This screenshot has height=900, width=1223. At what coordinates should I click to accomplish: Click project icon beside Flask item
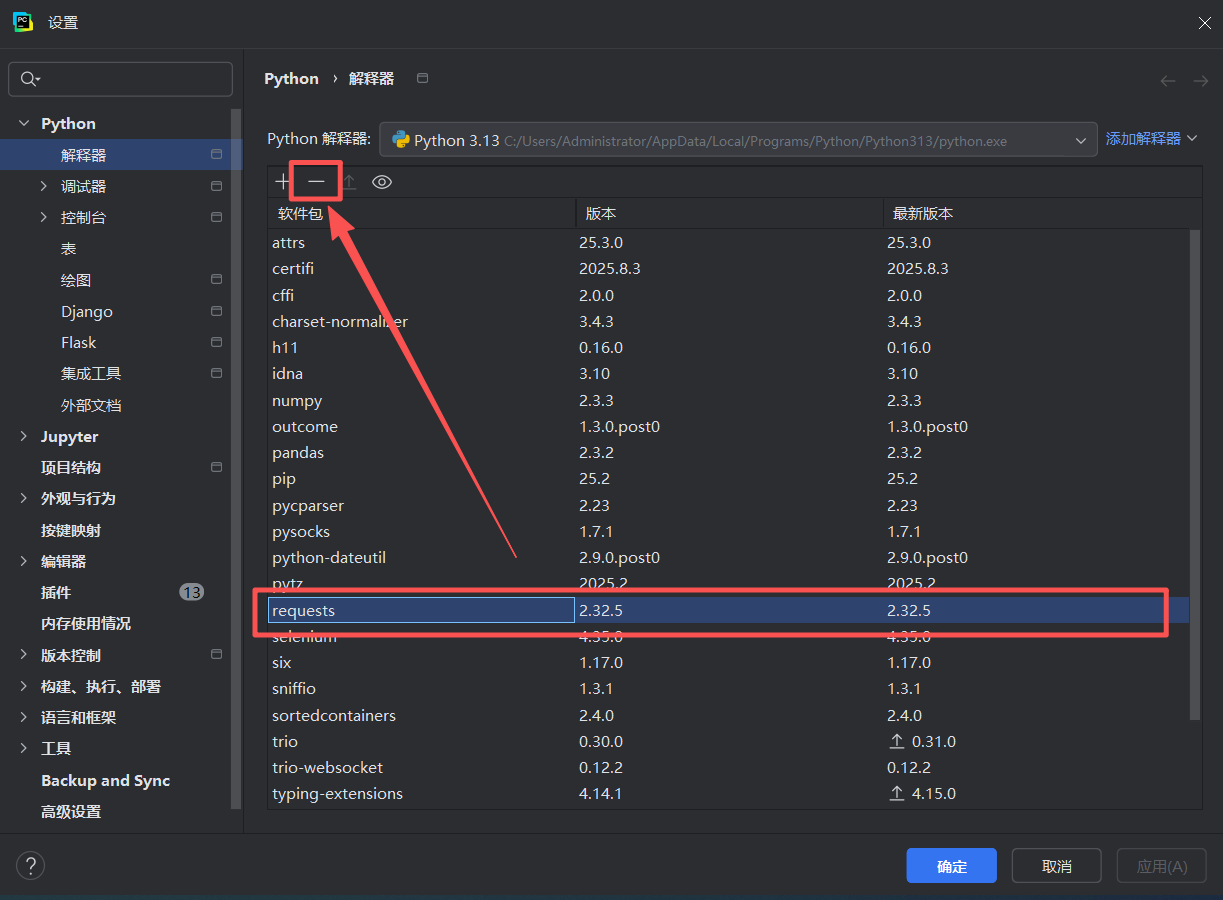(x=216, y=342)
